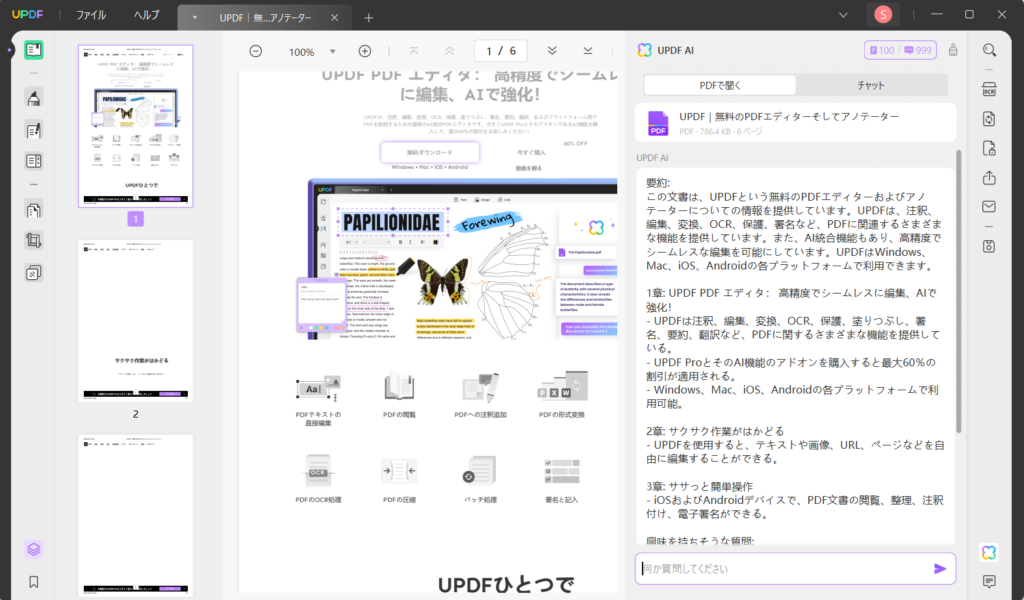
Task: Send the AI question arrow
Action: pos(940,569)
